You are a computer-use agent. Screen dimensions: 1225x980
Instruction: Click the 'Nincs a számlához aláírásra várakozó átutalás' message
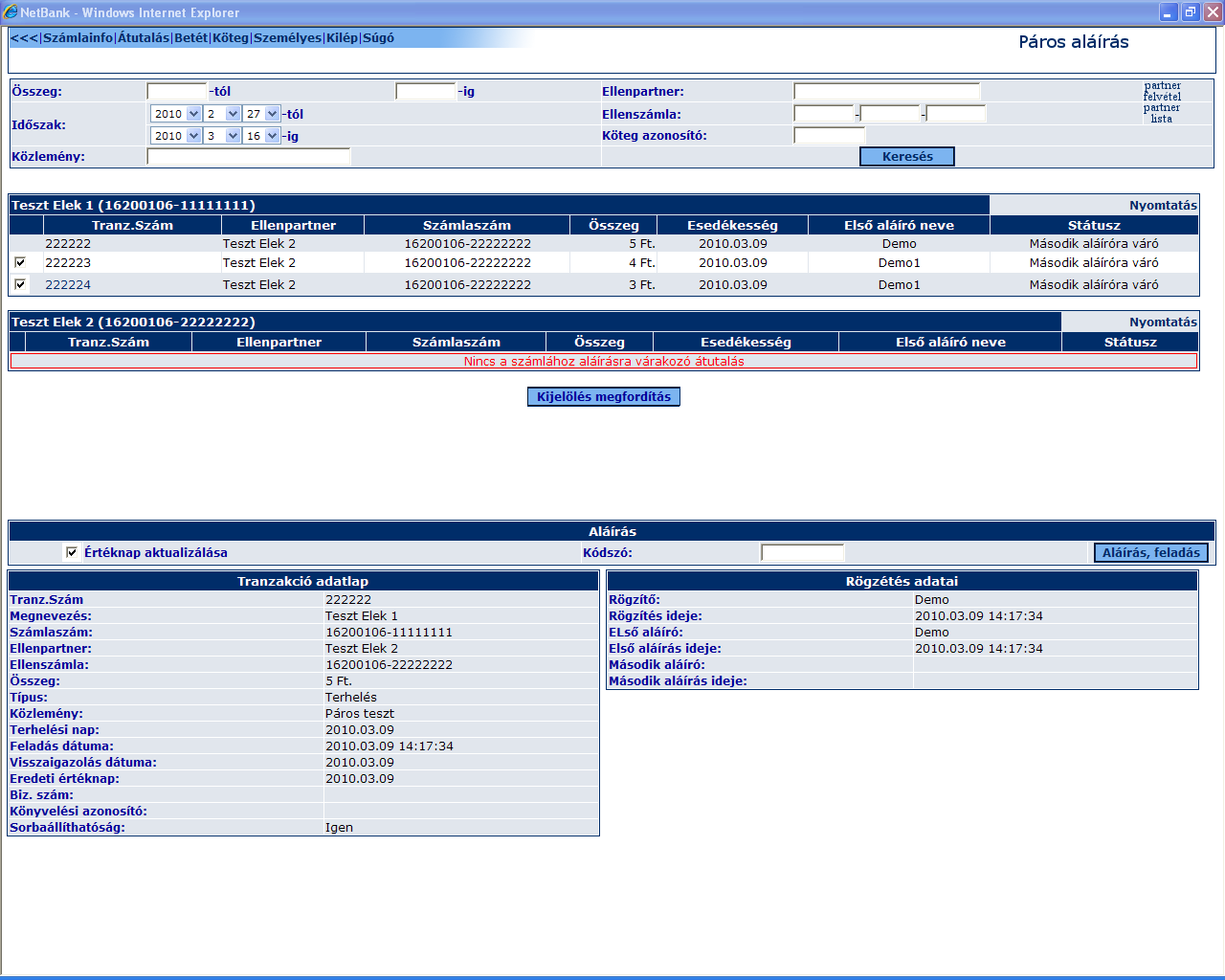604,361
